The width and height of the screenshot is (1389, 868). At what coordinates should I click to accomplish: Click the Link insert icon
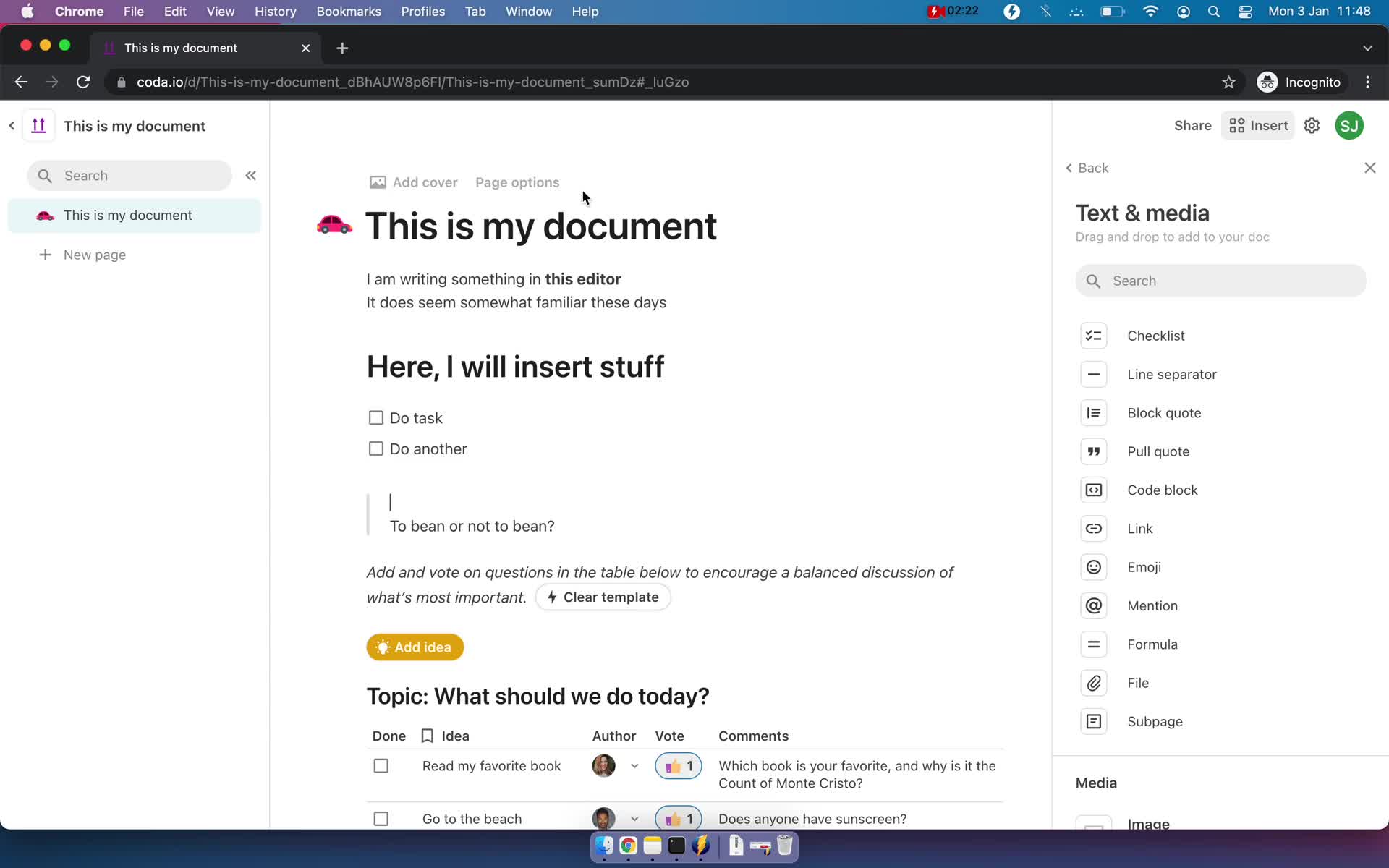tap(1093, 528)
